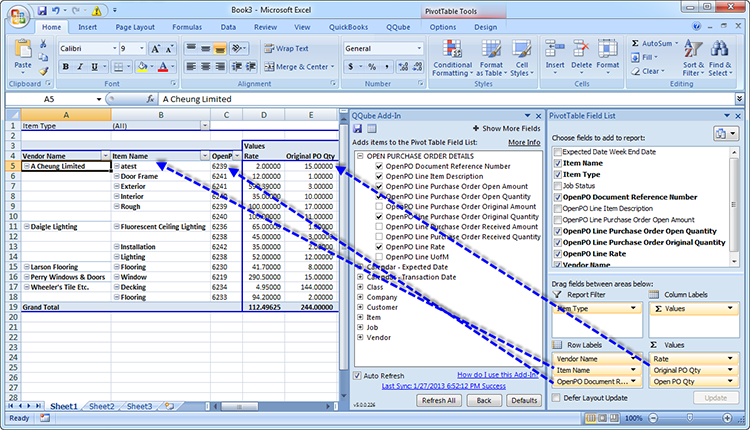The width and height of the screenshot is (750, 430).
Task: Click the Refresh All button
Action: 439,399
